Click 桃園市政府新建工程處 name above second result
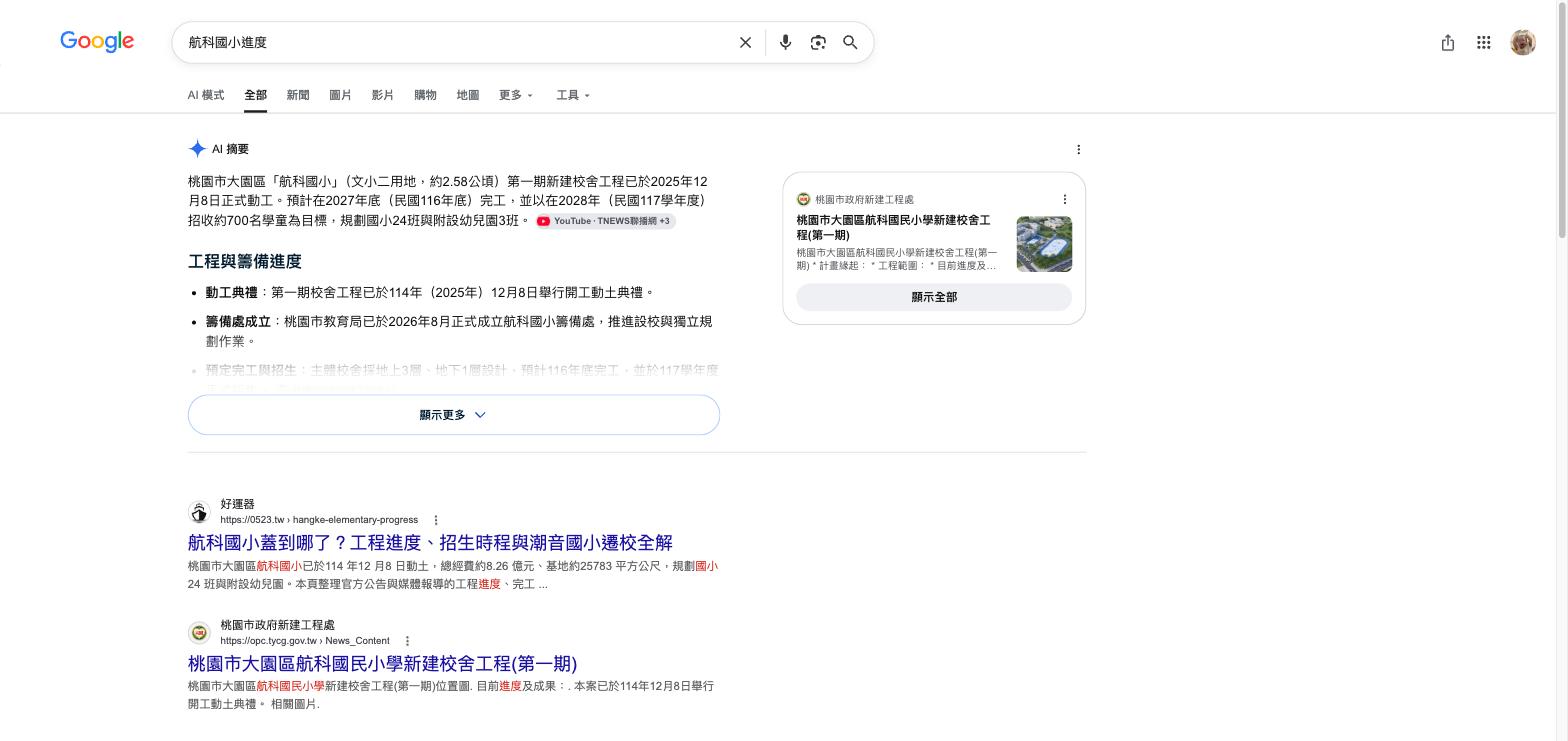Screen dimensions: 1568x741 pyautogui.click(x=278, y=625)
